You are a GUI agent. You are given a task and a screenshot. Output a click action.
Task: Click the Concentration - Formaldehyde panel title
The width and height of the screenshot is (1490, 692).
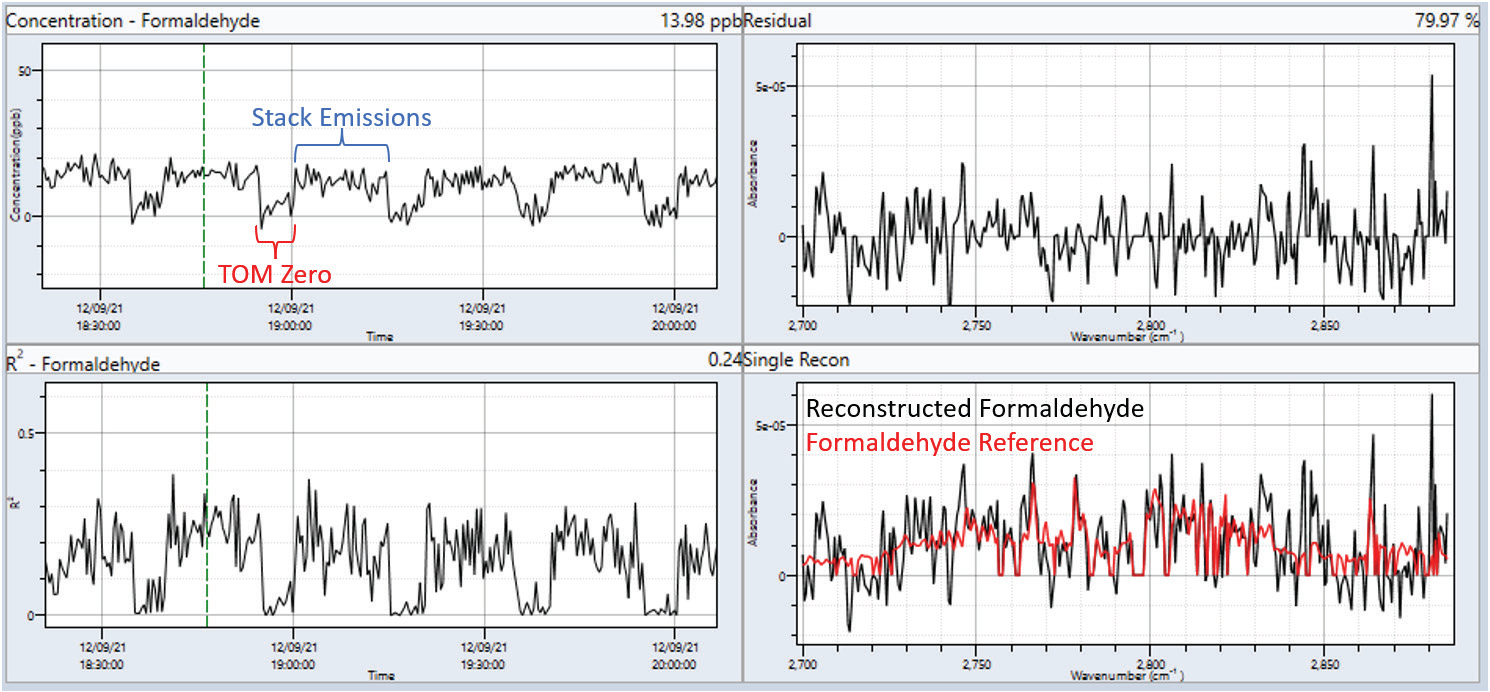(133, 21)
